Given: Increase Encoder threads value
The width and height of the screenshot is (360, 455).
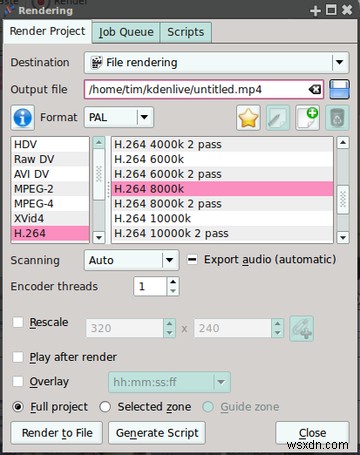Looking at the screenshot, I should tap(173, 282).
